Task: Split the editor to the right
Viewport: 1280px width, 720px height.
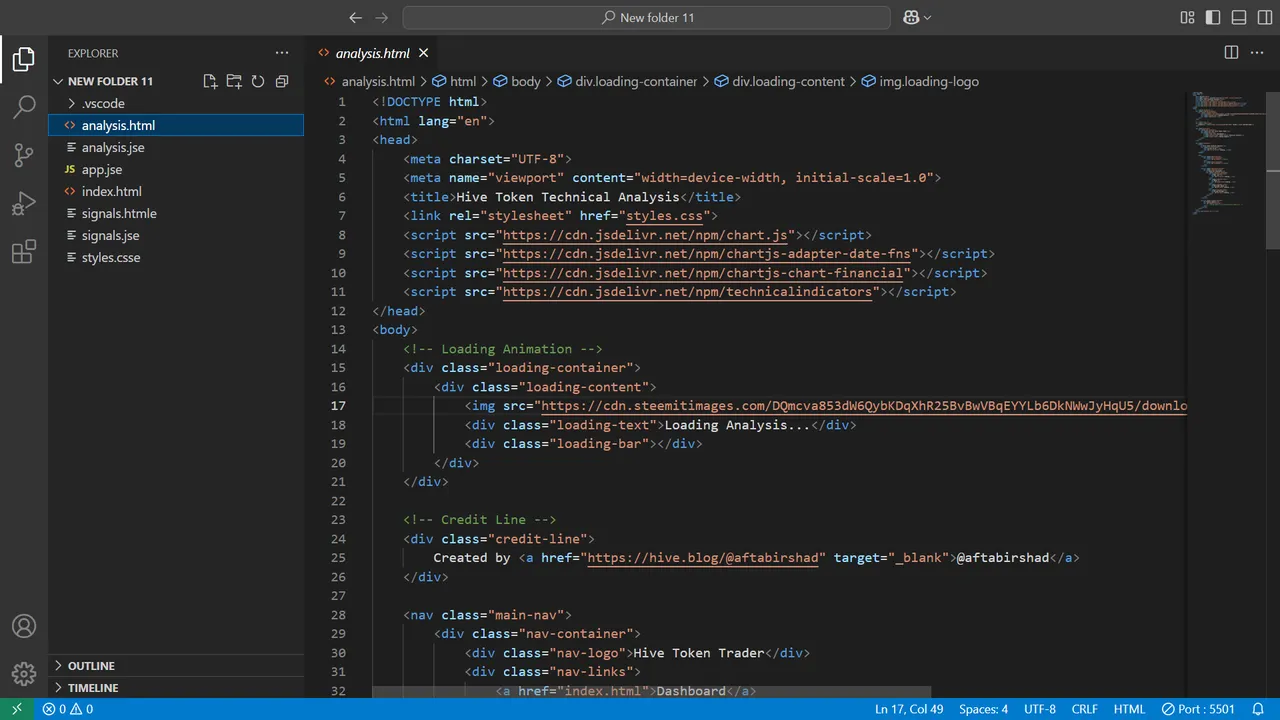Action: (x=1231, y=53)
